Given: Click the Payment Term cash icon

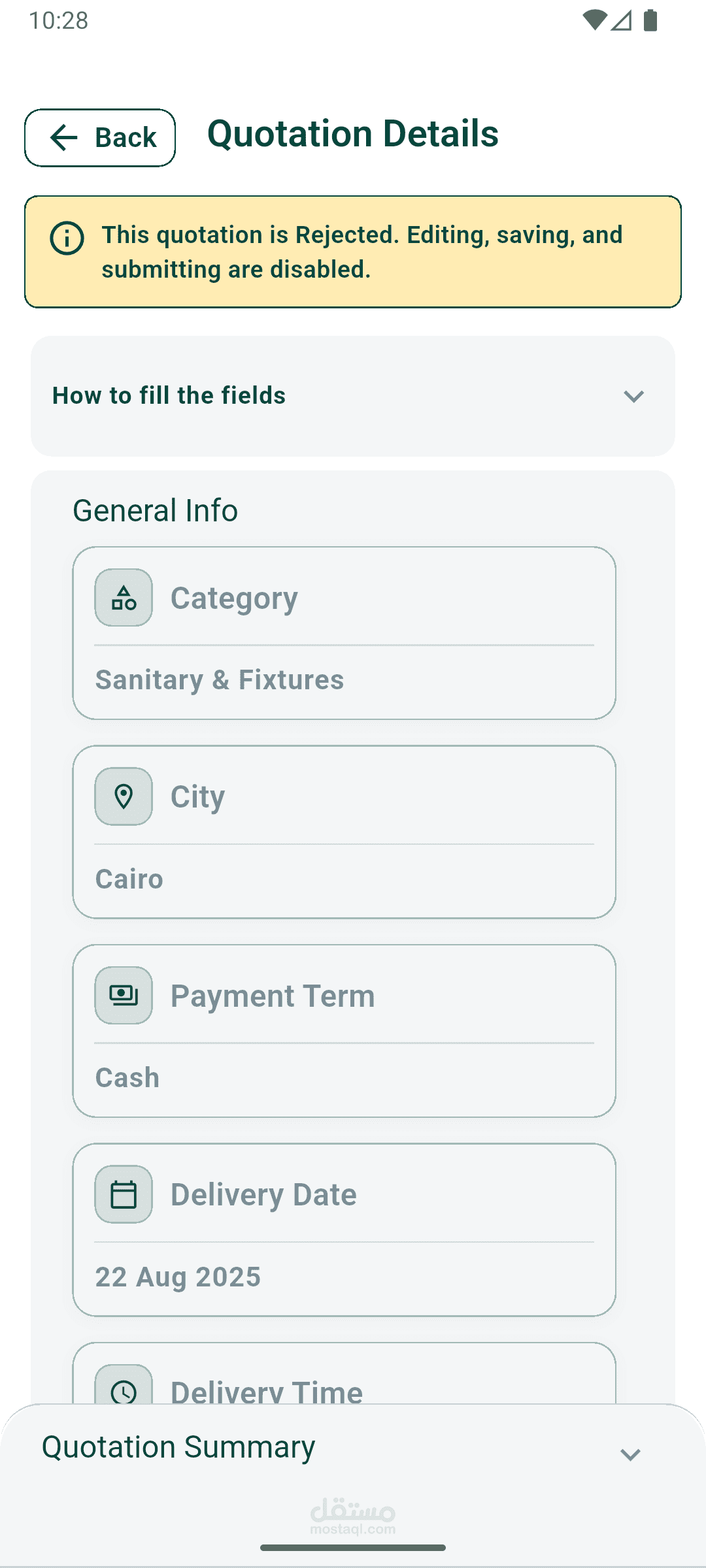Looking at the screenshot, I should tap(124, 995).
